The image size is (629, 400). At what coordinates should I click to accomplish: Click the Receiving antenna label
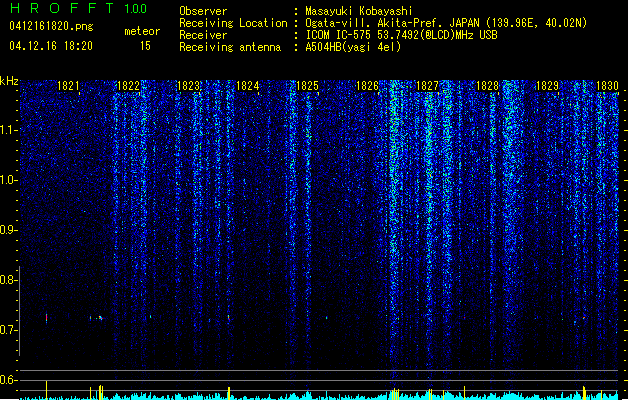pyautogui.click(x=230, y=47)
